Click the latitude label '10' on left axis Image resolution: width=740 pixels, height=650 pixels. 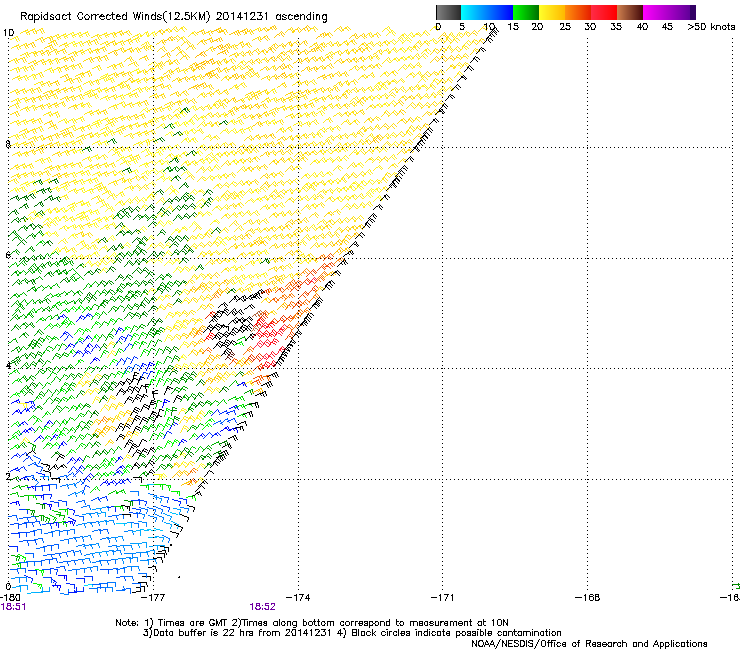[x=8, y=33]
